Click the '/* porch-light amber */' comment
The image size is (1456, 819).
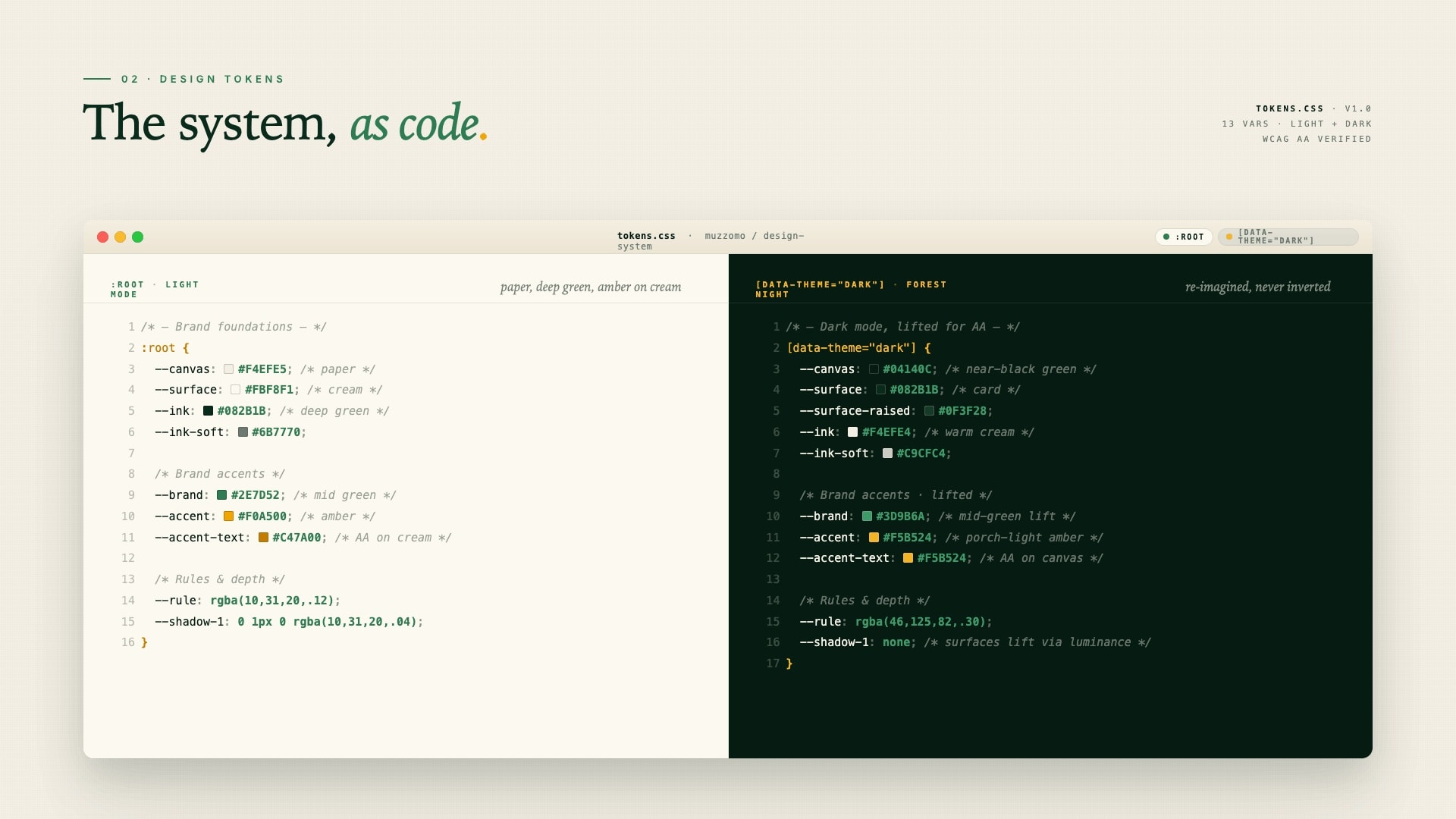point(1024,538)
